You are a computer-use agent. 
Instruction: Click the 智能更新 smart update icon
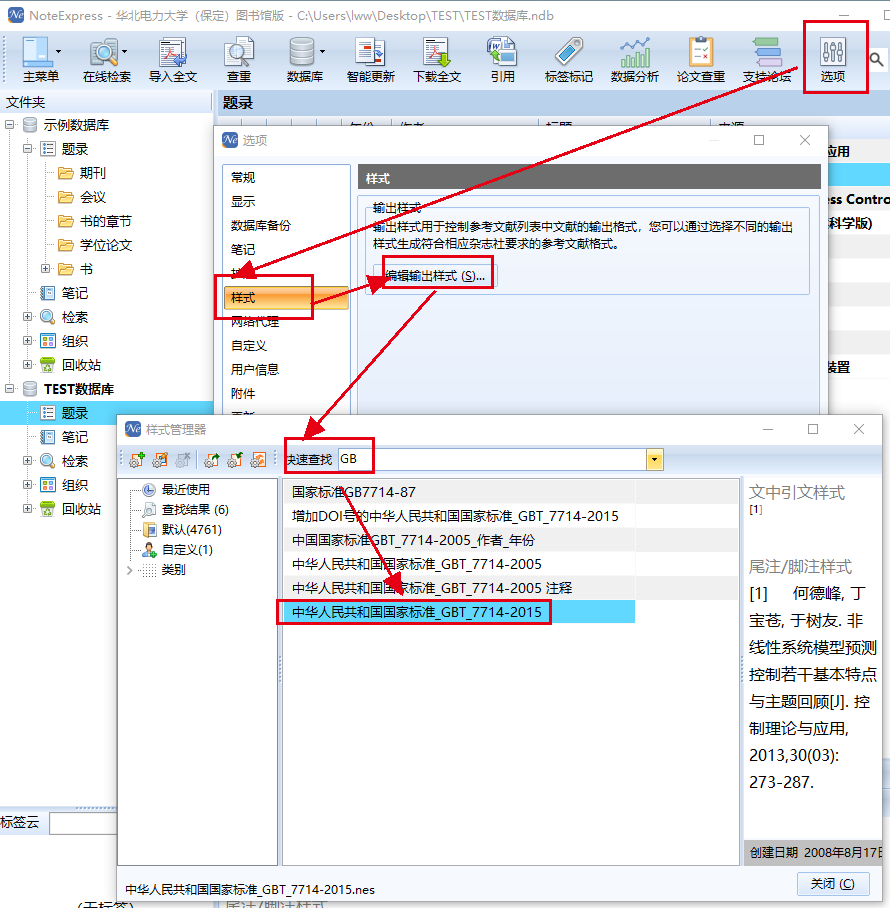pyautogui.click(x=371, y=52)
